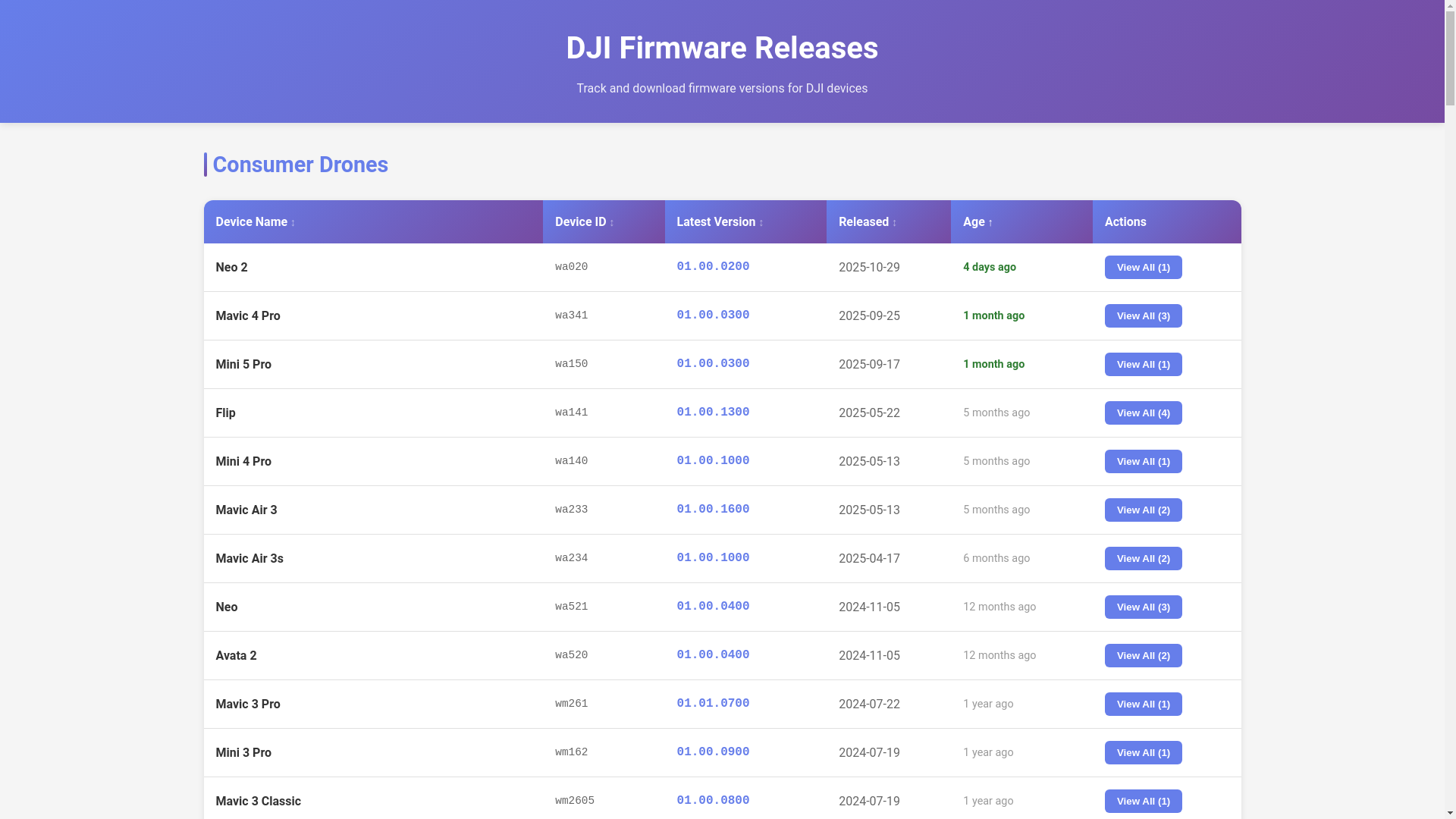This screenshot has height=819, width=1456.
Task: Sort by Released date header
Action: [x=889, y=222]
